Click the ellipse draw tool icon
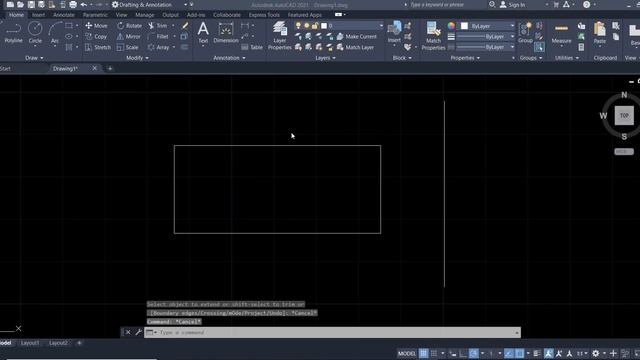Image resolution: width=640 pixels, height=360 pixels. [69, 36]
